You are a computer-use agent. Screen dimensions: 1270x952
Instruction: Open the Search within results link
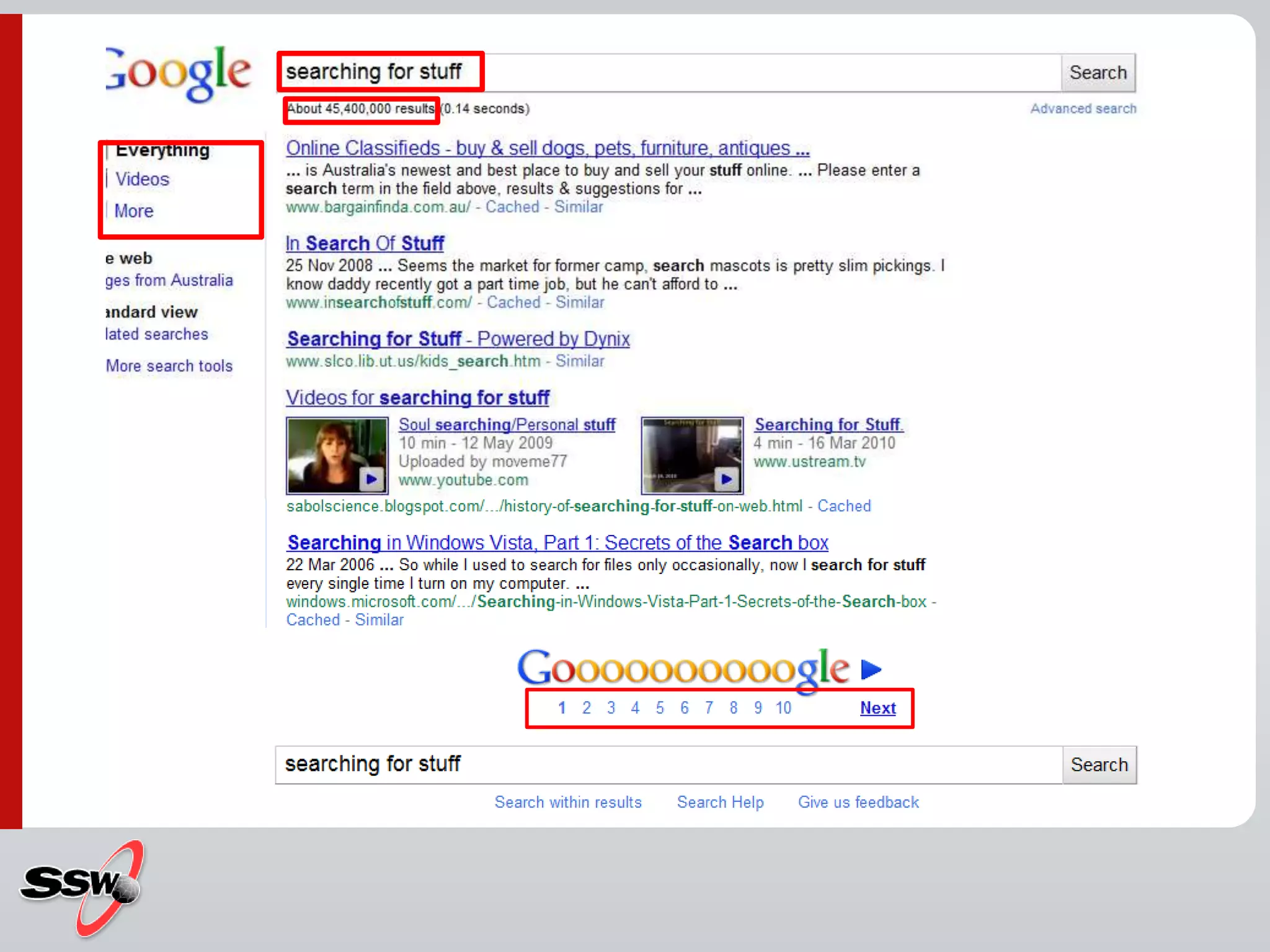567,802
